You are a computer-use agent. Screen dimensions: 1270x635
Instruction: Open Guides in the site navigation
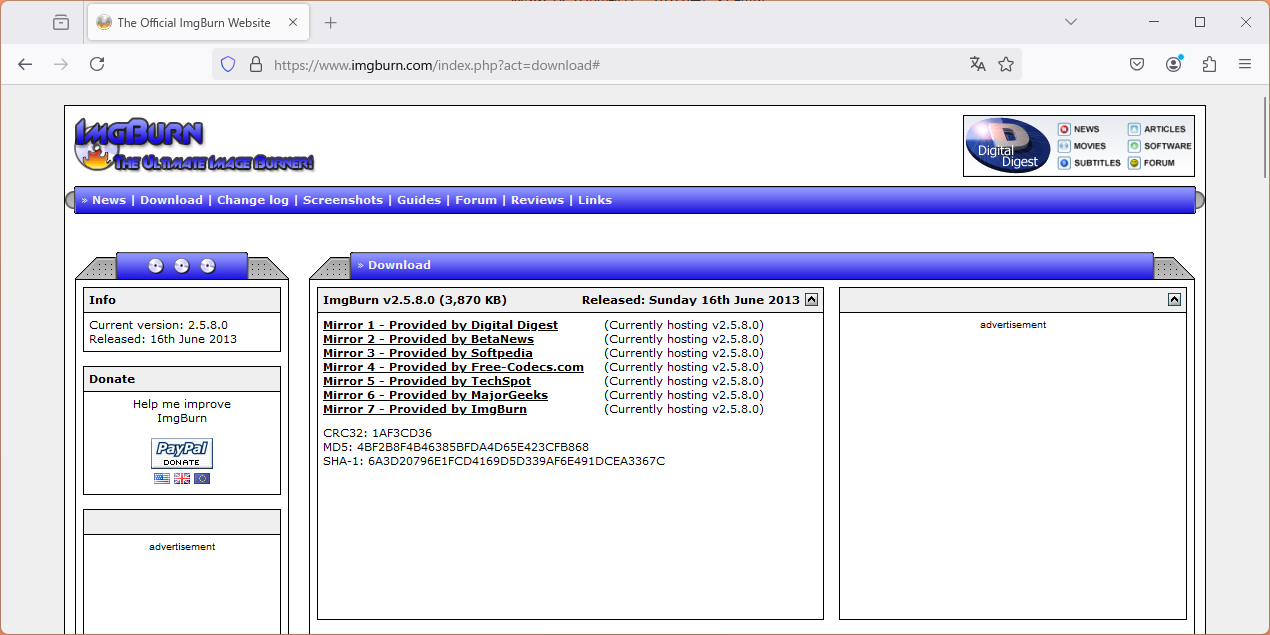[x=419, y=200]
